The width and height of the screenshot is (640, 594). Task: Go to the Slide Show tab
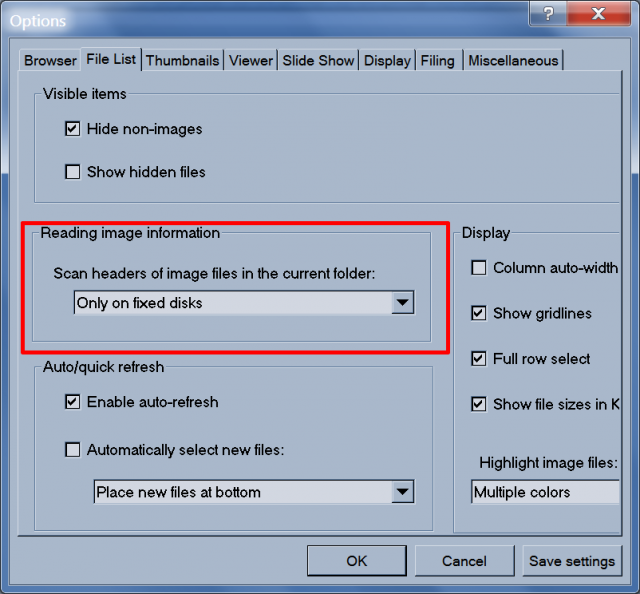[x=318, y=61]
